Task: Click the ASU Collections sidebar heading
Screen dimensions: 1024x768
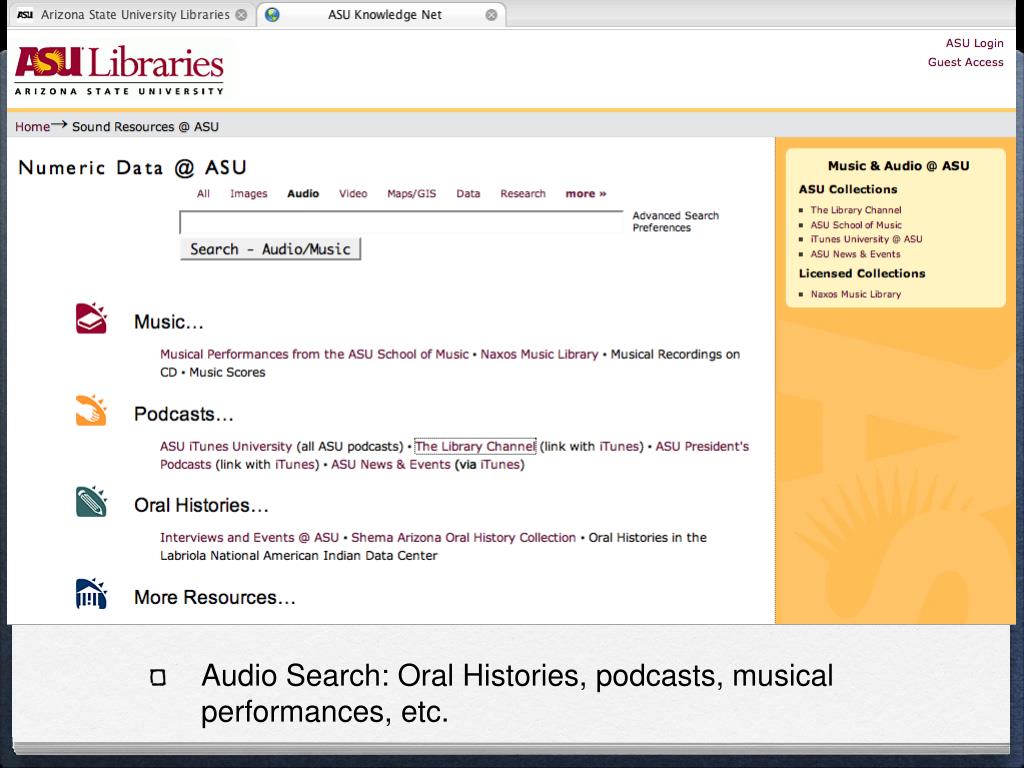Action: tap(848, 189)
